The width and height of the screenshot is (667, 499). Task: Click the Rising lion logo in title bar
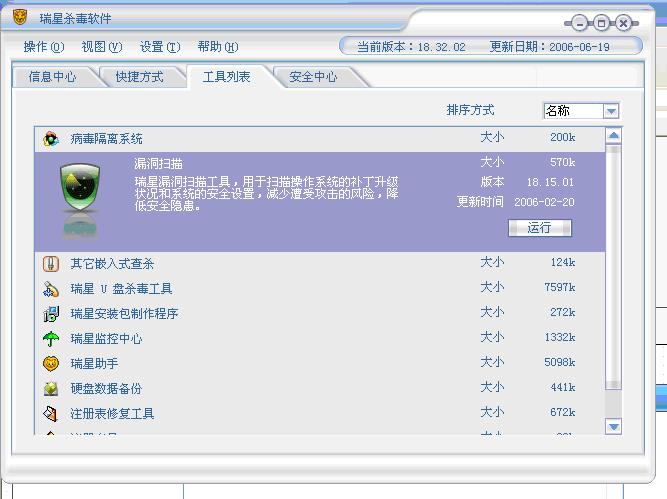click(20, 17)
